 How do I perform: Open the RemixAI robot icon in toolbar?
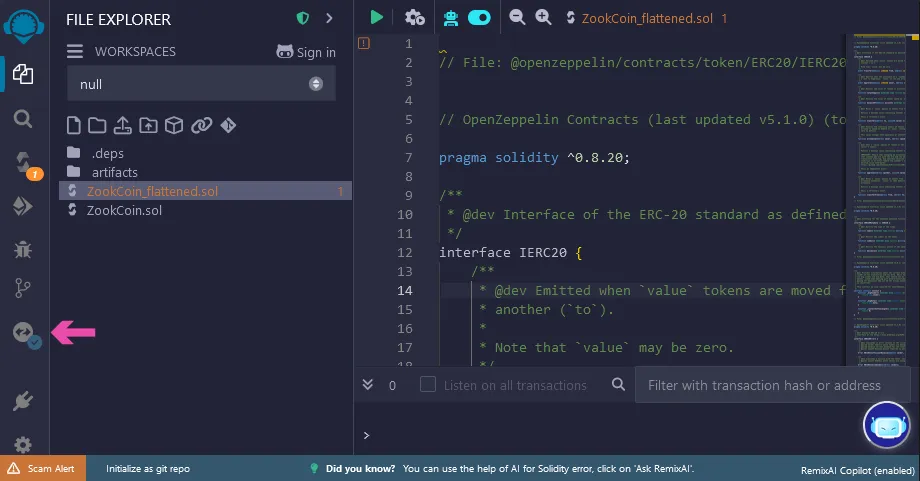(x=451, y=18)
